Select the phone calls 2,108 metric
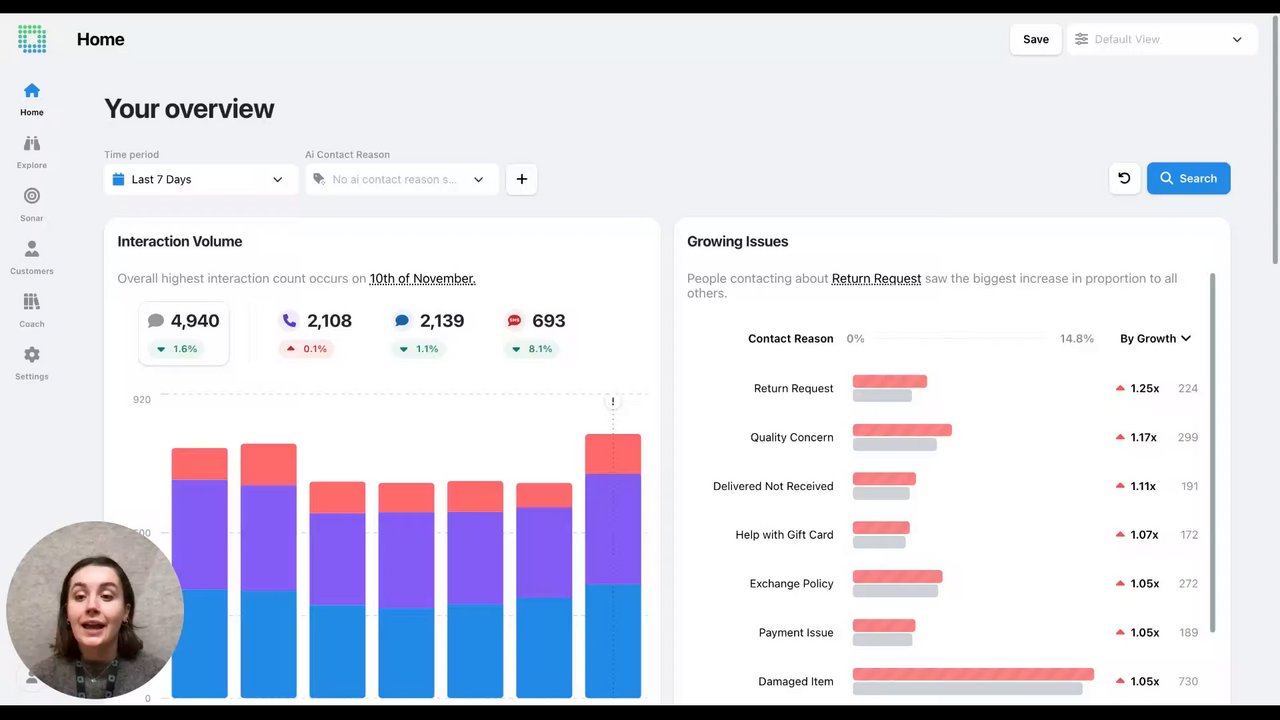1280x720 pixels. 315,333
